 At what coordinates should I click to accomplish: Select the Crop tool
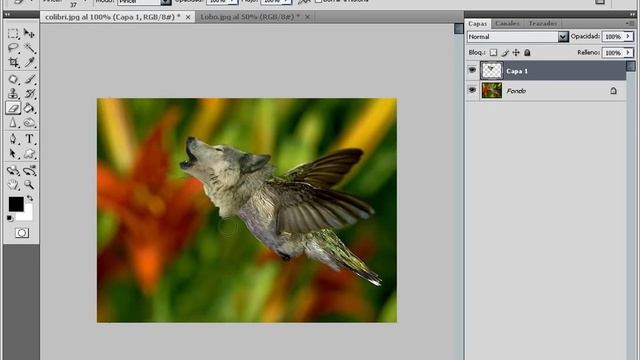coord(13,62)
